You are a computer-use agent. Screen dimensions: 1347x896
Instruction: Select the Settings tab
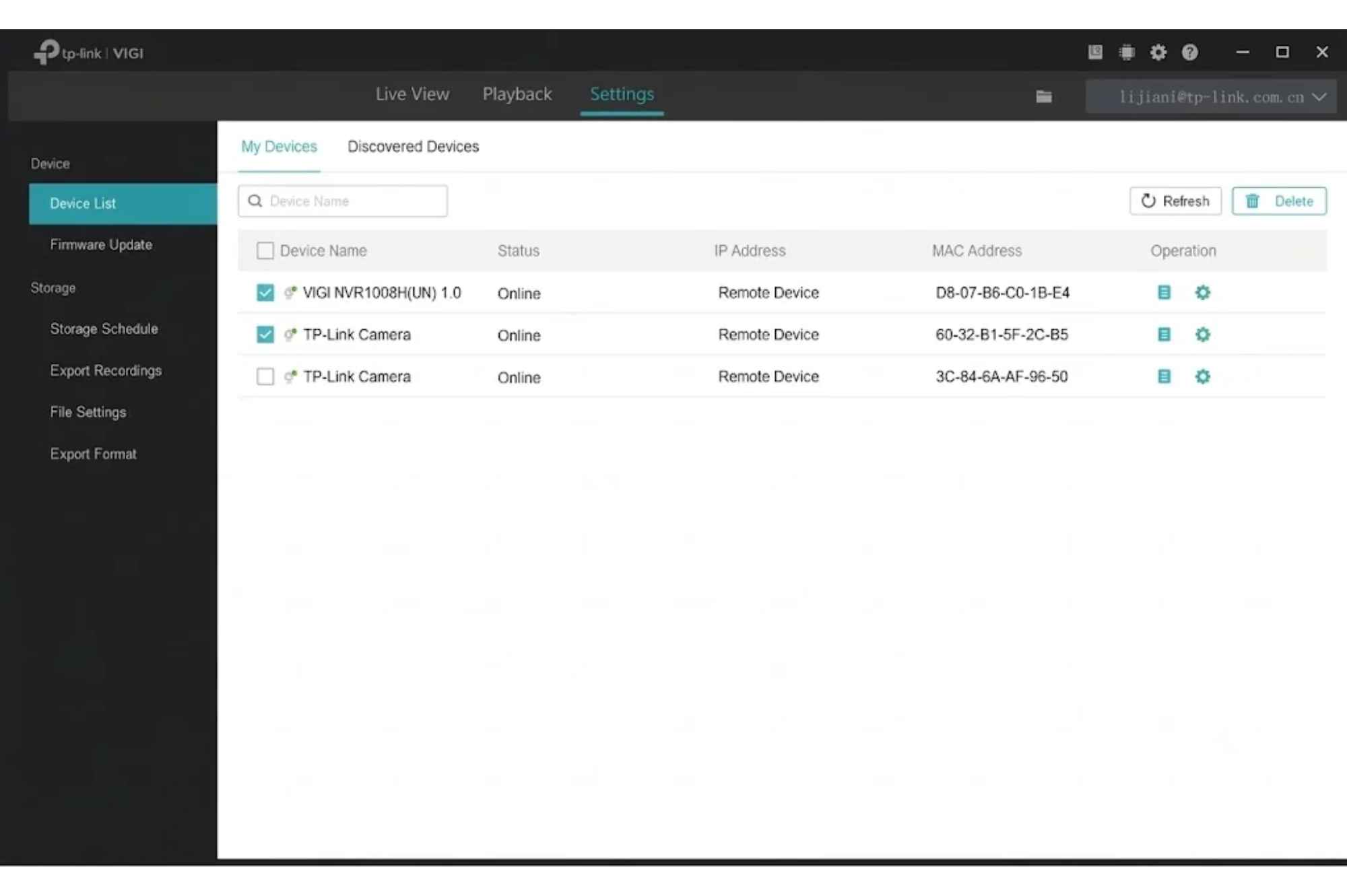pos(622,94)
